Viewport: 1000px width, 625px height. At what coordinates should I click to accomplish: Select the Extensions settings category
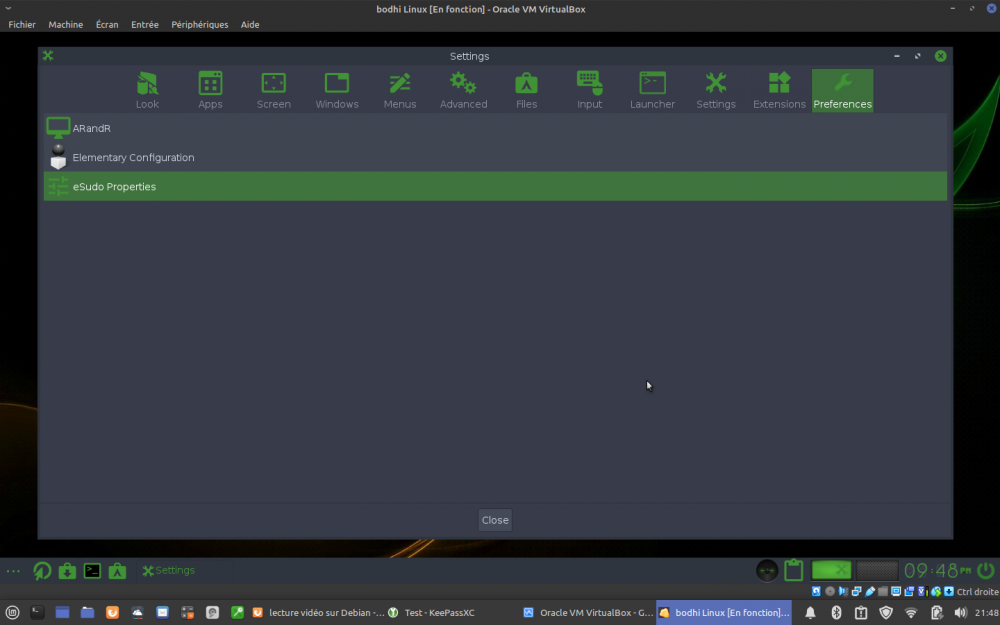(779, 90)
